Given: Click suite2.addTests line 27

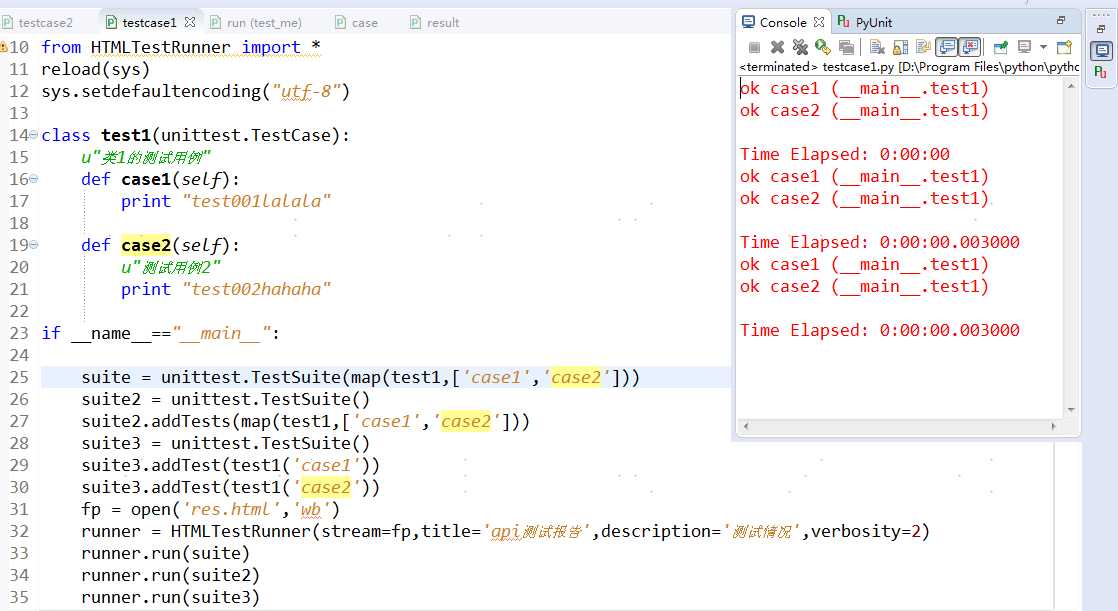Looking at the screenshot, I should pos(305,421).
